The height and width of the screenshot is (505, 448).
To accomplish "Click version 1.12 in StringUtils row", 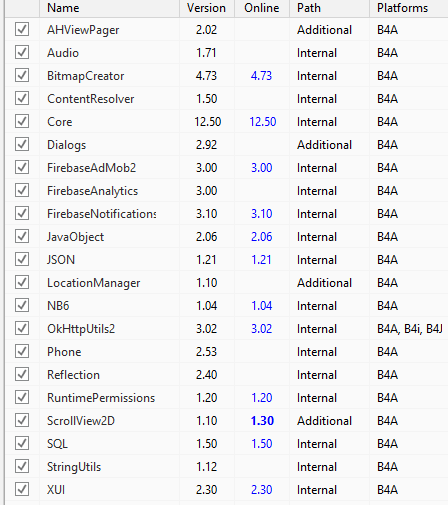I will [x=207, y=467].
